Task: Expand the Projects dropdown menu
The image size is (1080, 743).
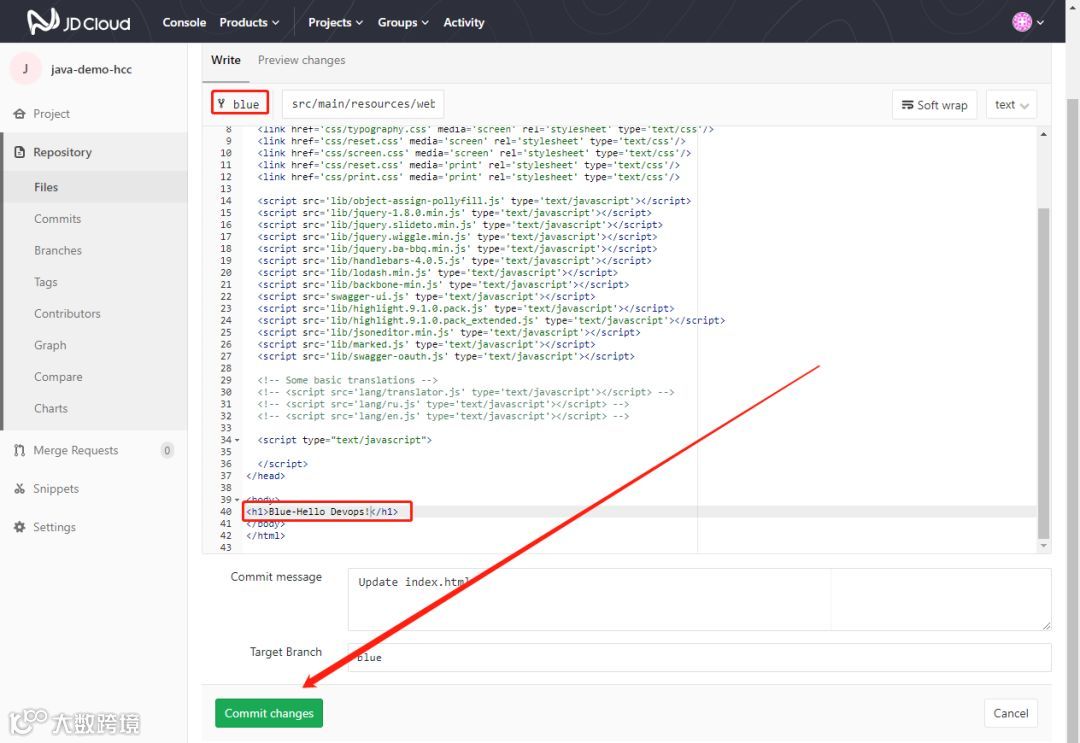Action: [x=335, y=22]
